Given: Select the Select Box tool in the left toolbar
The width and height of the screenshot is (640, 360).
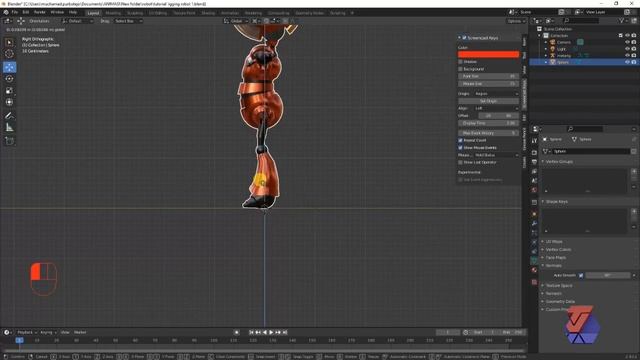Looking at the screenshot, I should point(9,42).
